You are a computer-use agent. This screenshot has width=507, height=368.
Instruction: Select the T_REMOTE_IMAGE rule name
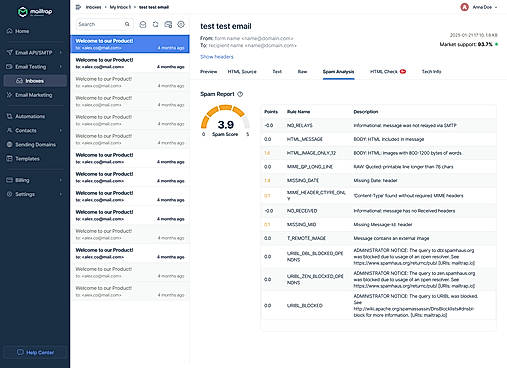tap(306, 238)
